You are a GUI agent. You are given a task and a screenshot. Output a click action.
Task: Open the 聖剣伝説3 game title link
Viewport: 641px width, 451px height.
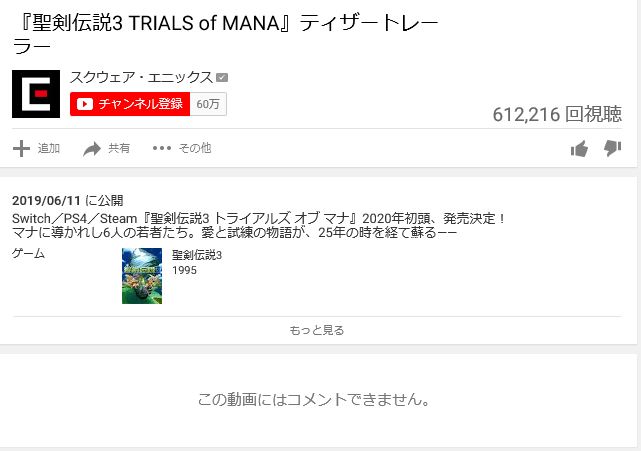click(197, 255)
